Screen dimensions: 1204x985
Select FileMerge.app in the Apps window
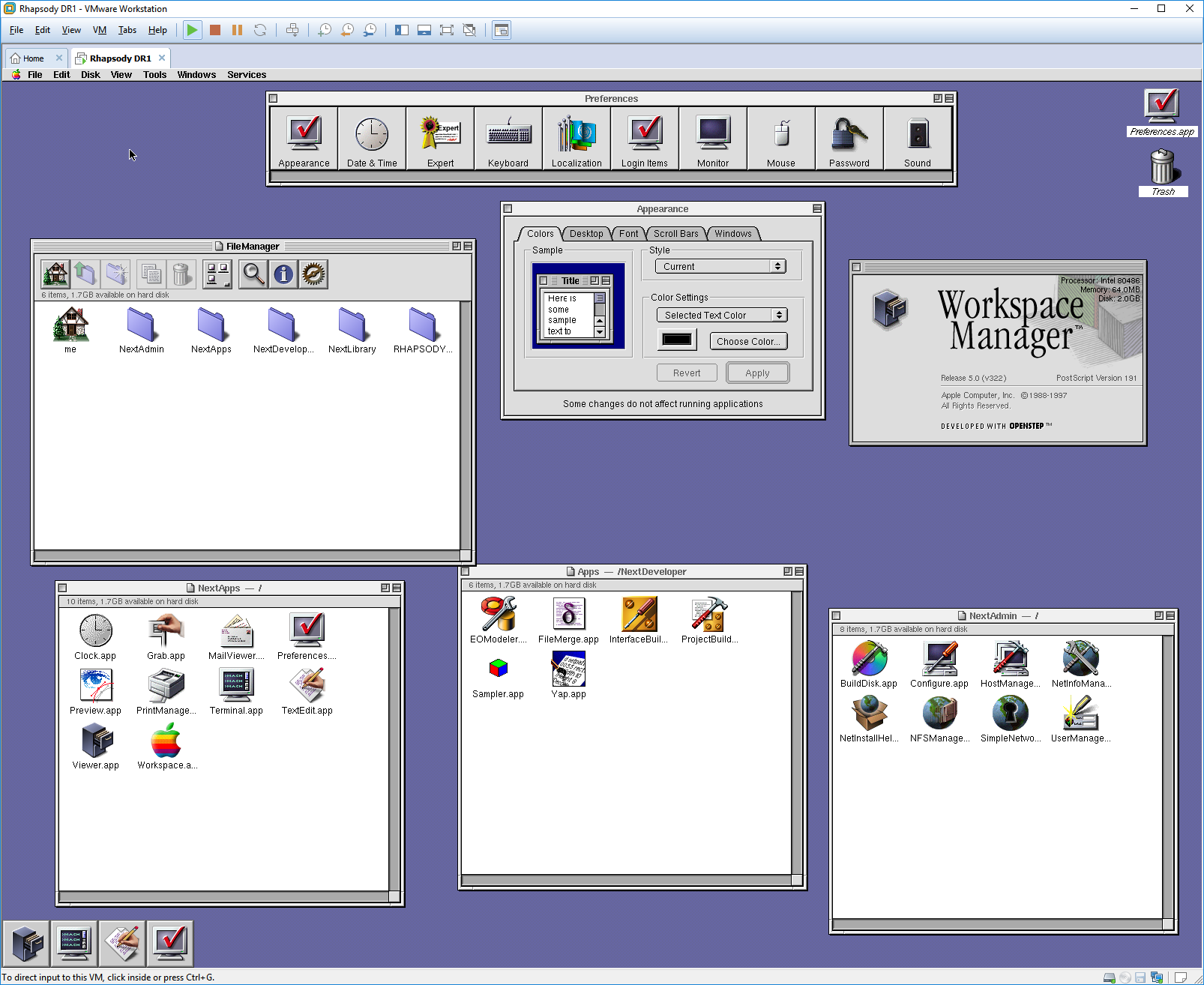[568, 620]
